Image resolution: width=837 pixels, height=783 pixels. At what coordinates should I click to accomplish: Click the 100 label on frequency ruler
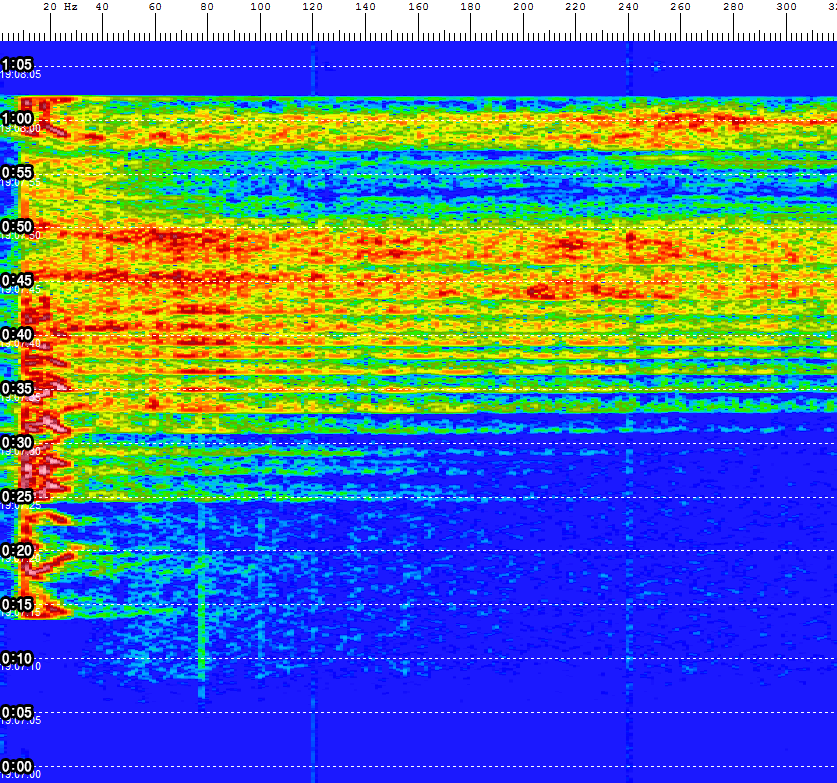coord(260,7)
